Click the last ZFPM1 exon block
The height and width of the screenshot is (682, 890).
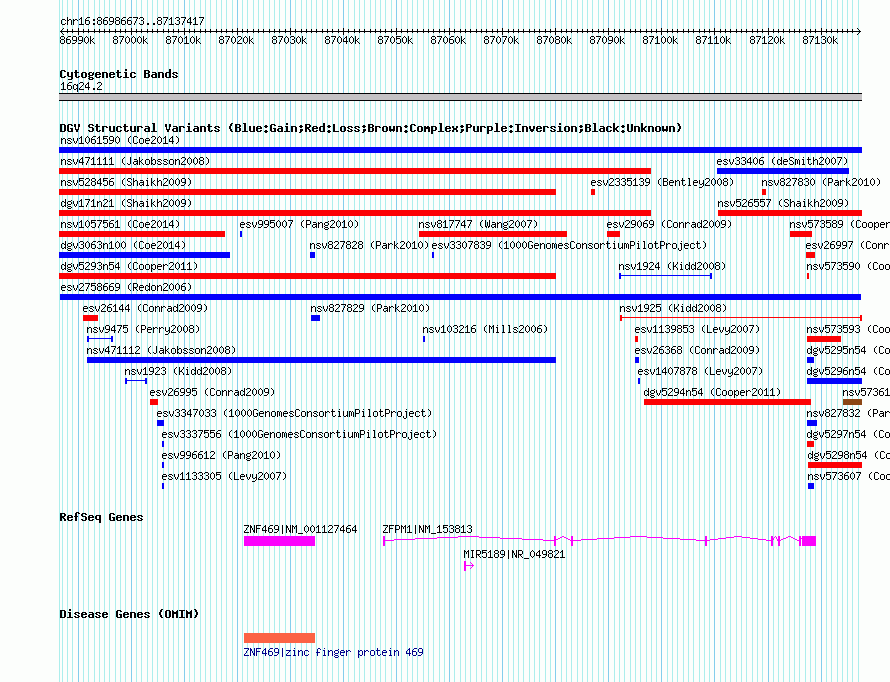pos(808,541)
